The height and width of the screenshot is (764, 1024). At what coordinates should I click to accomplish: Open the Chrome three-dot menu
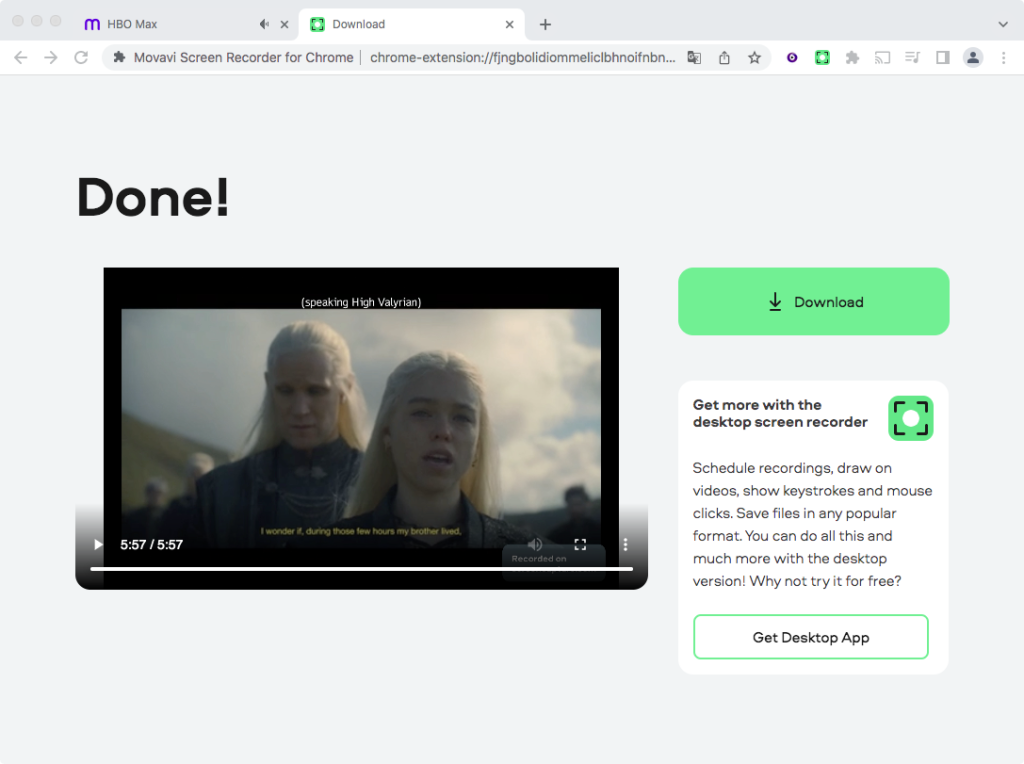tap(1003, 57)
